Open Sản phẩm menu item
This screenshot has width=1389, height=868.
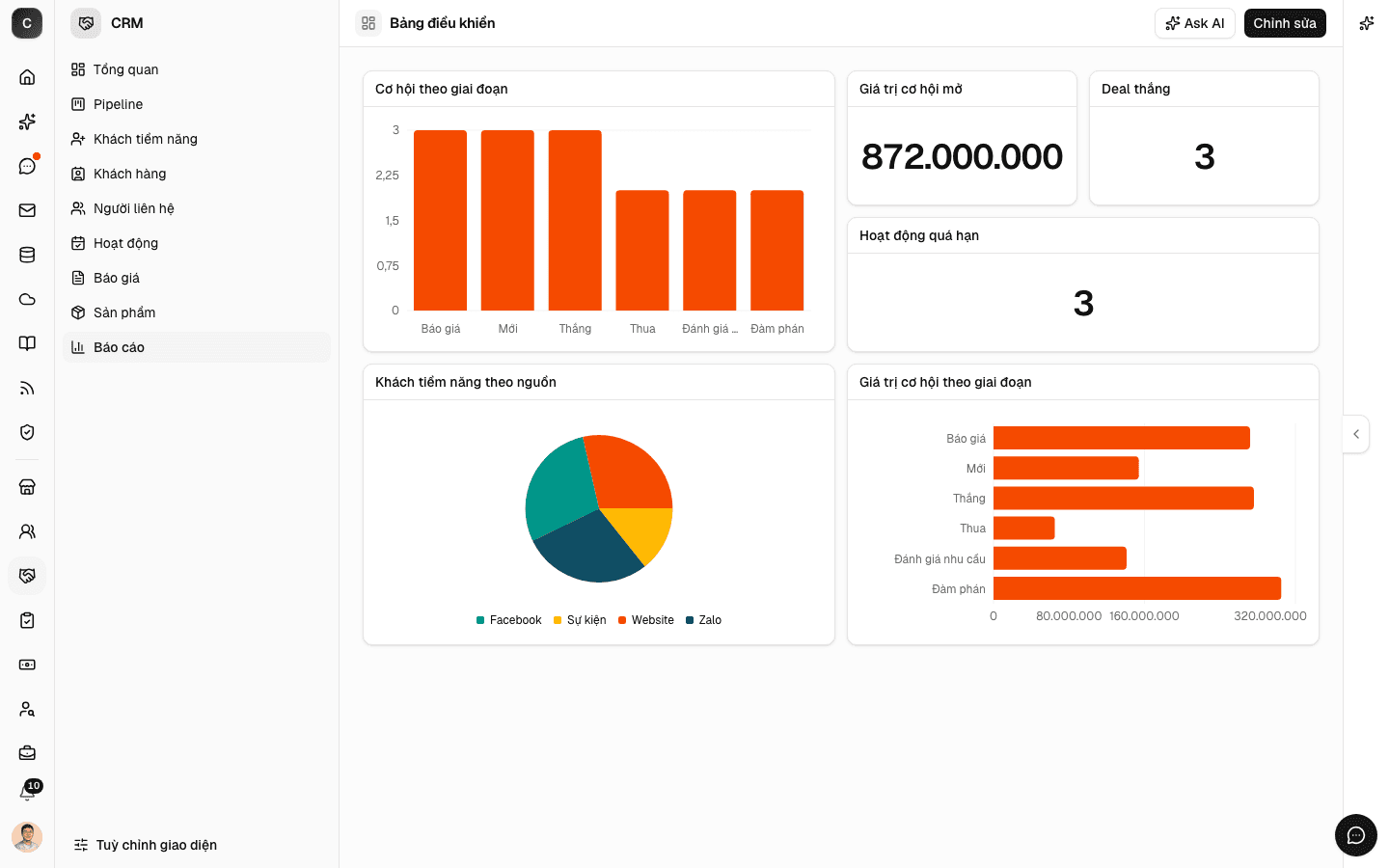pos(197,312)
